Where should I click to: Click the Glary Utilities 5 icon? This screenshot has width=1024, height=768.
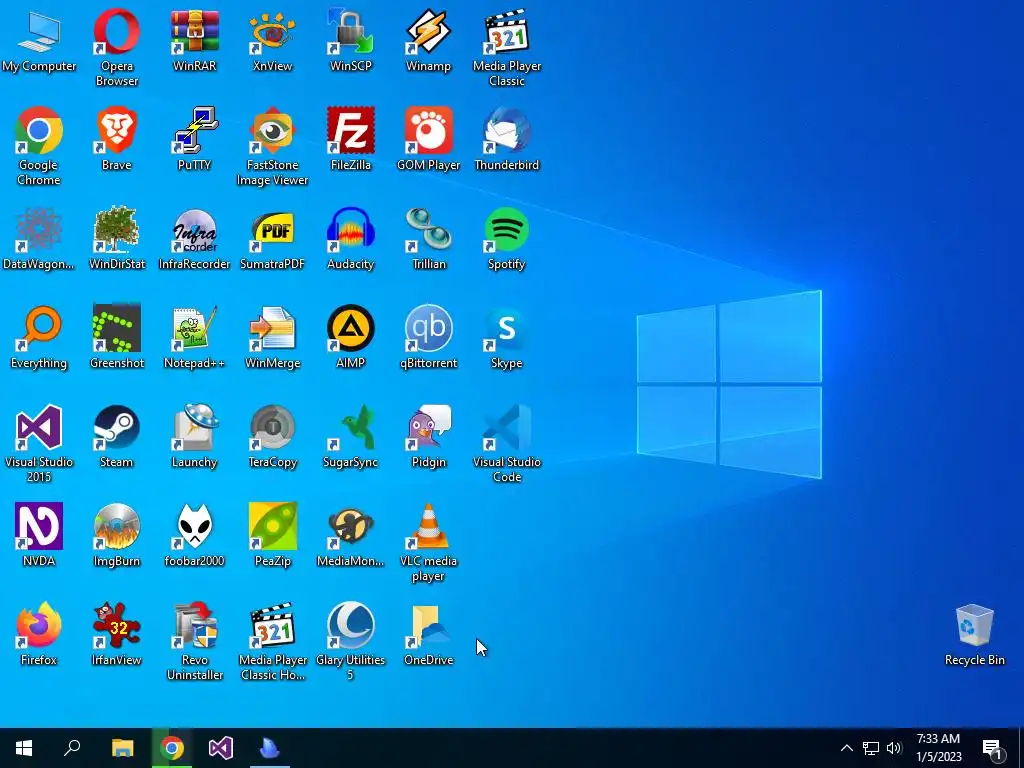point(351,641)
